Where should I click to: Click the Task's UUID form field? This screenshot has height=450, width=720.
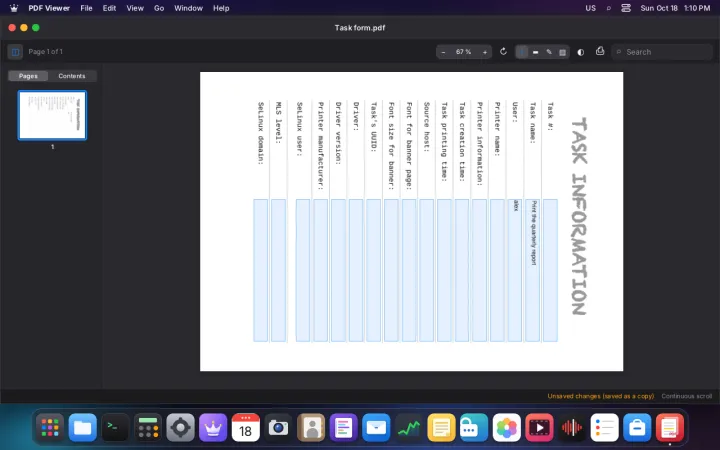click(x=374, y=270)
